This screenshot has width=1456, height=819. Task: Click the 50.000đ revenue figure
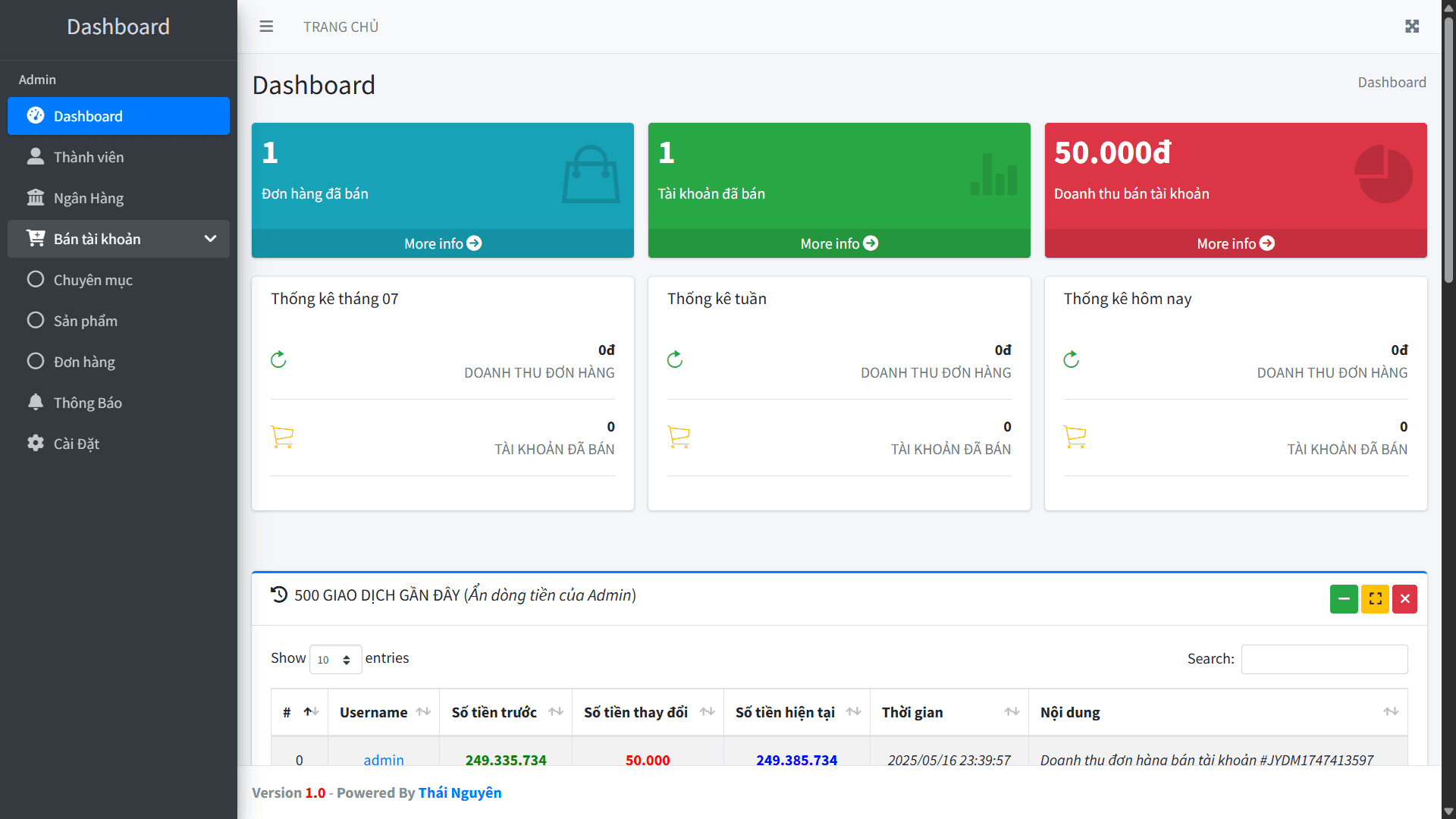coord(1112,152)
